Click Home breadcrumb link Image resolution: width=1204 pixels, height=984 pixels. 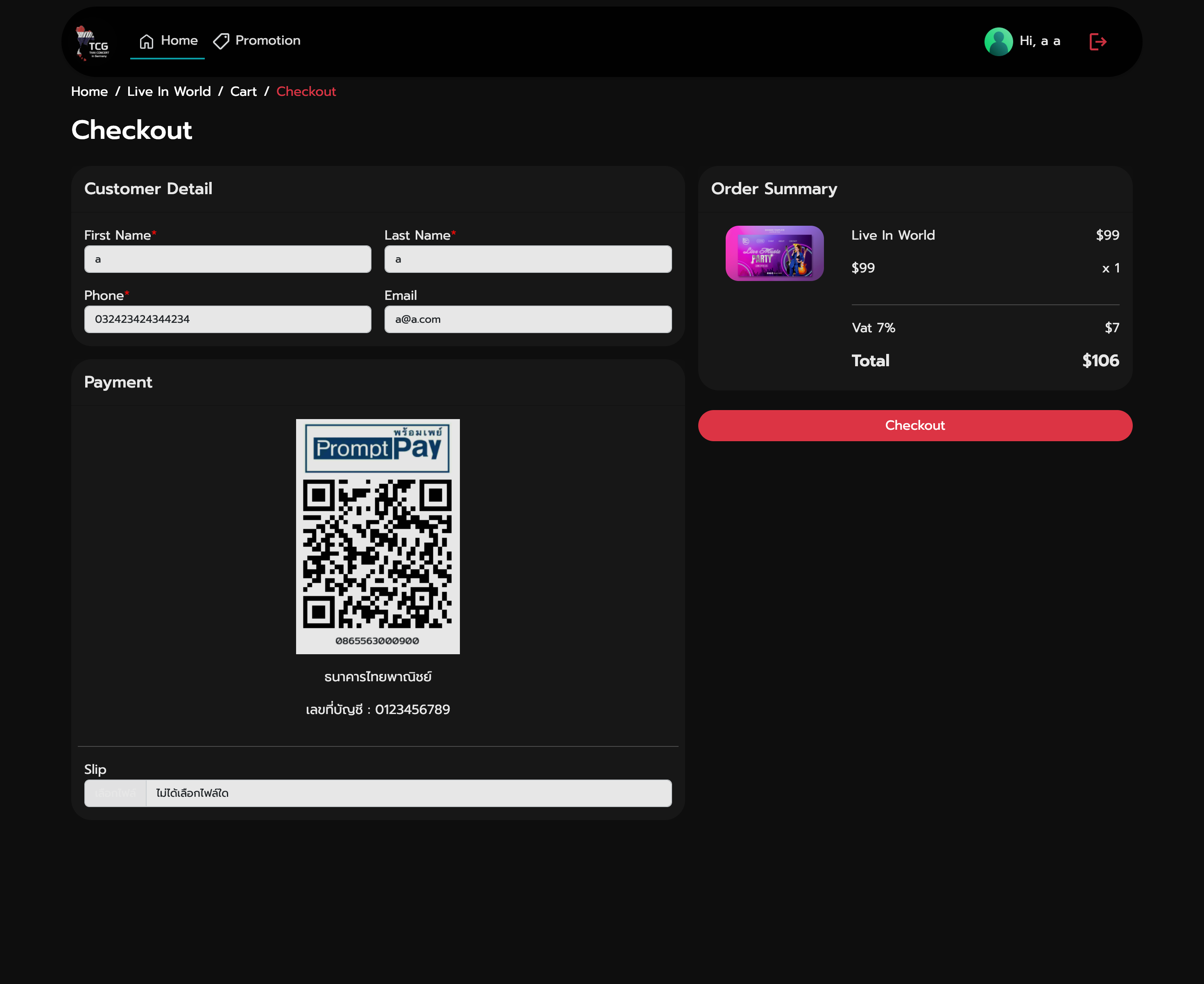(x=89, y=92)
